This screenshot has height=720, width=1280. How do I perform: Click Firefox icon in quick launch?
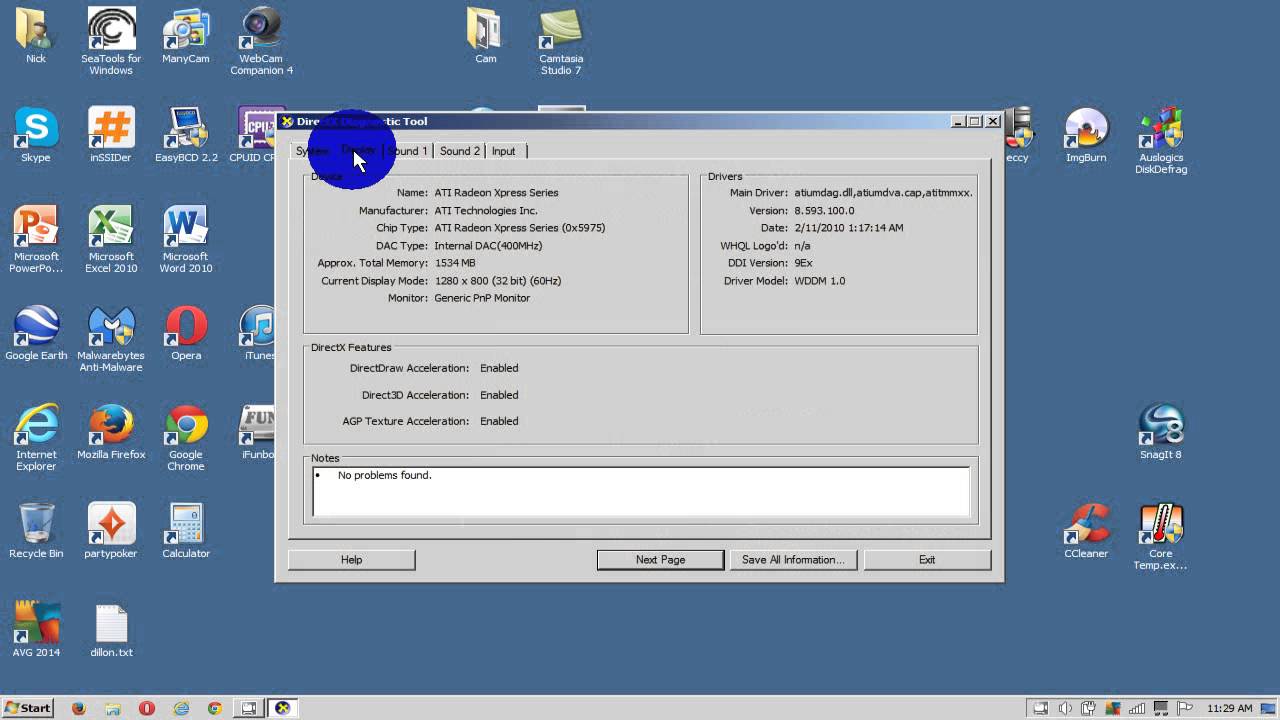(79, 708)
